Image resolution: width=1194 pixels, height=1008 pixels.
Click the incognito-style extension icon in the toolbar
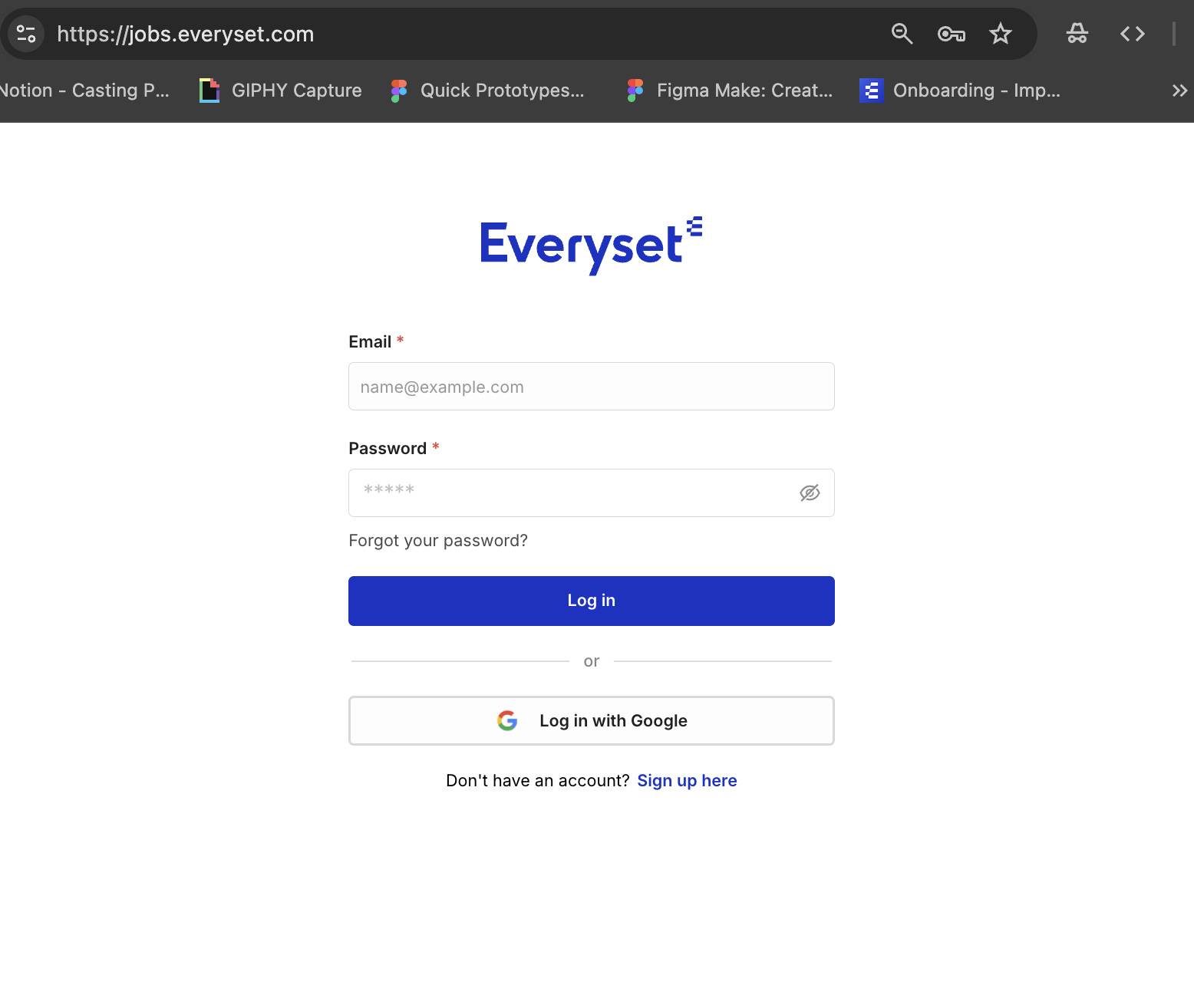click(1077, 34)
